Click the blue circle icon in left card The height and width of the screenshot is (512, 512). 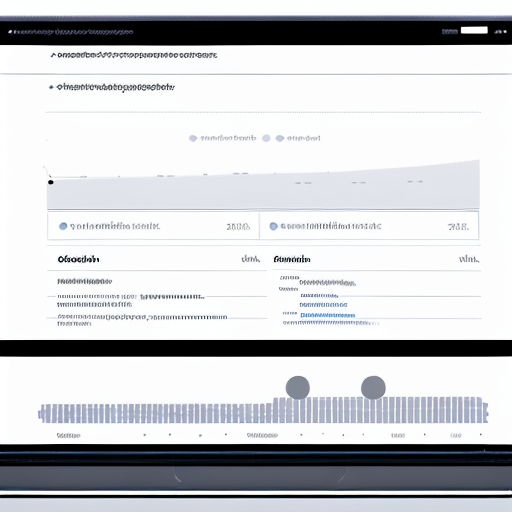coord(63,226)
